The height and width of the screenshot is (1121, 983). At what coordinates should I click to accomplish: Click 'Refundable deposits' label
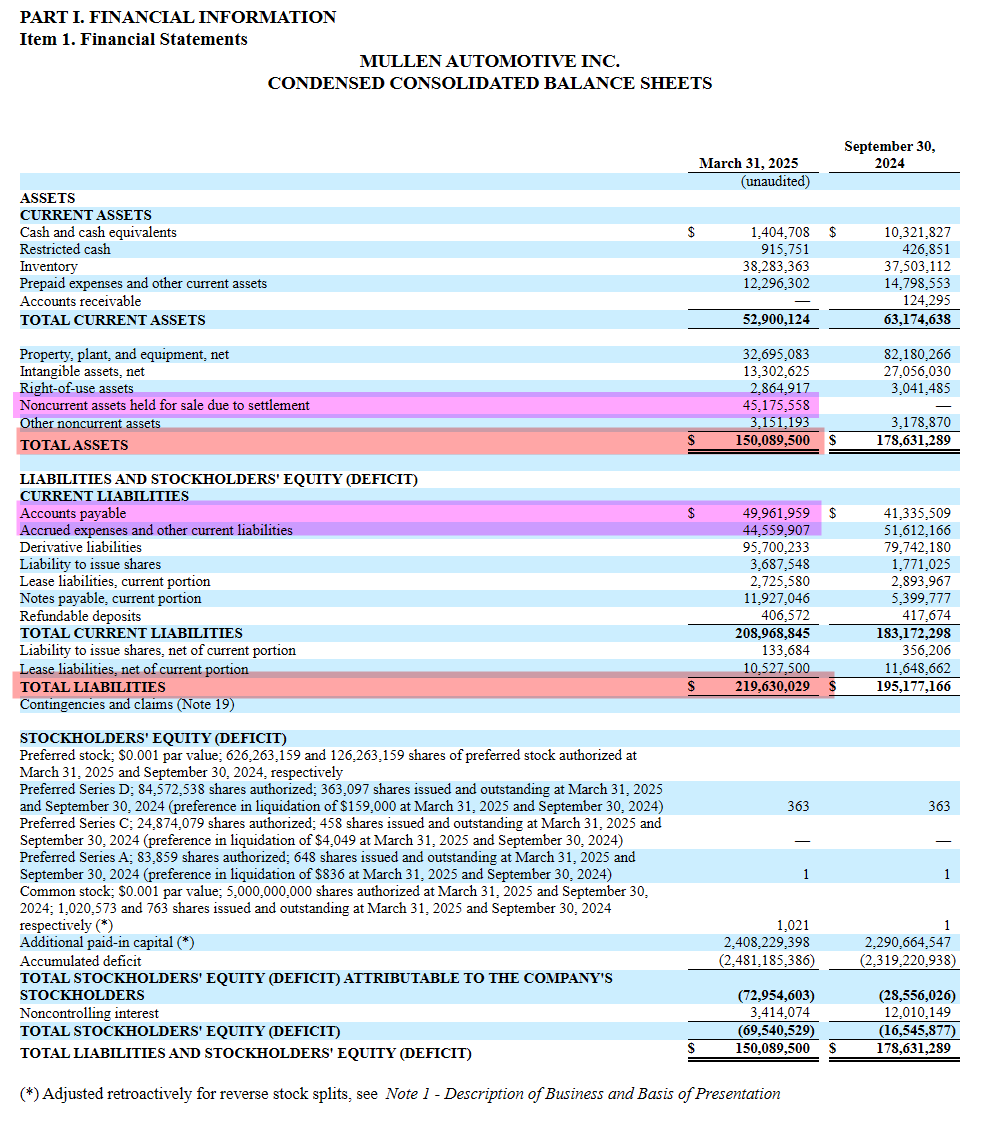pyautogui.click(x=80, y=616)
